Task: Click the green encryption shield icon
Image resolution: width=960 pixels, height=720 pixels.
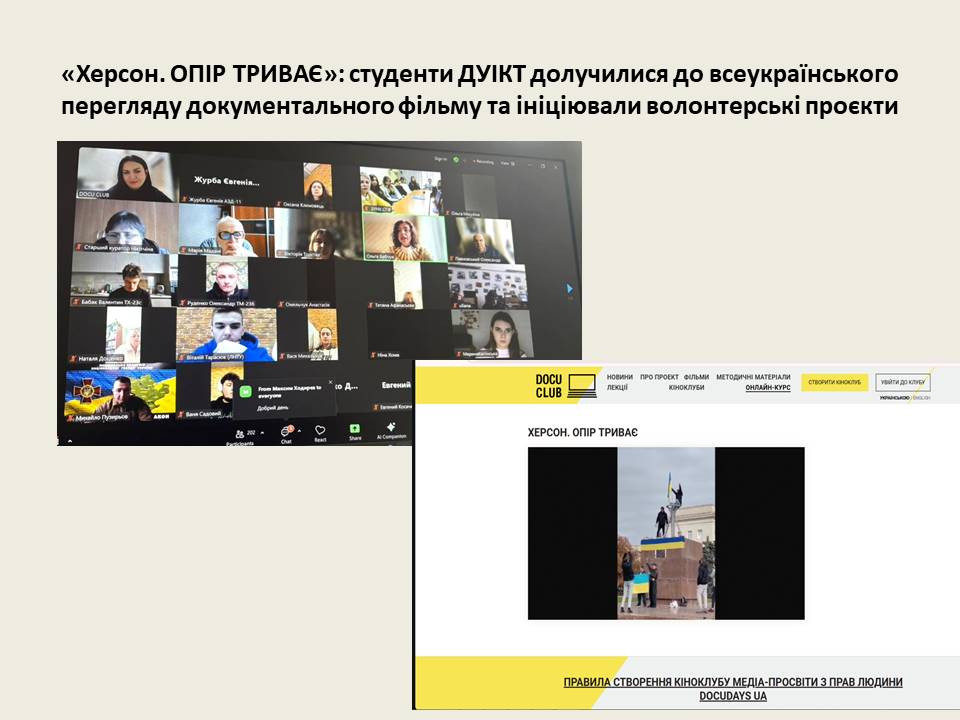Action: pyautogui.click(x=456, y=159)
